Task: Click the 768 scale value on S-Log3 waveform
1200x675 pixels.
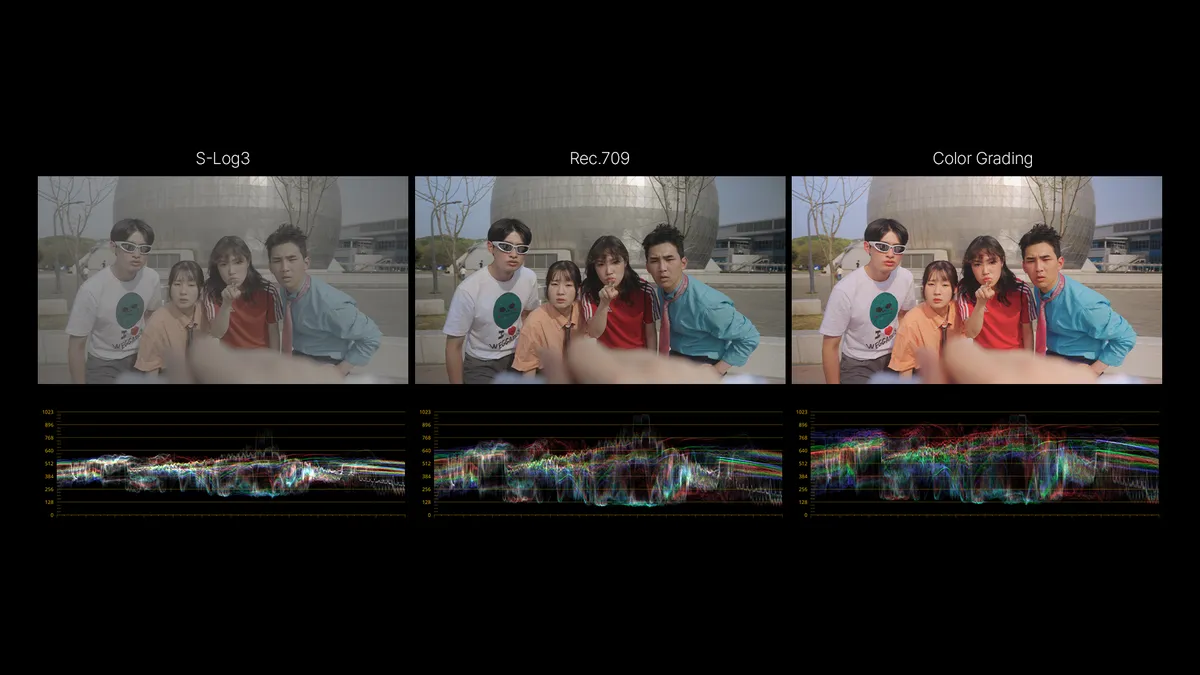Action: (x=48, y=438)
